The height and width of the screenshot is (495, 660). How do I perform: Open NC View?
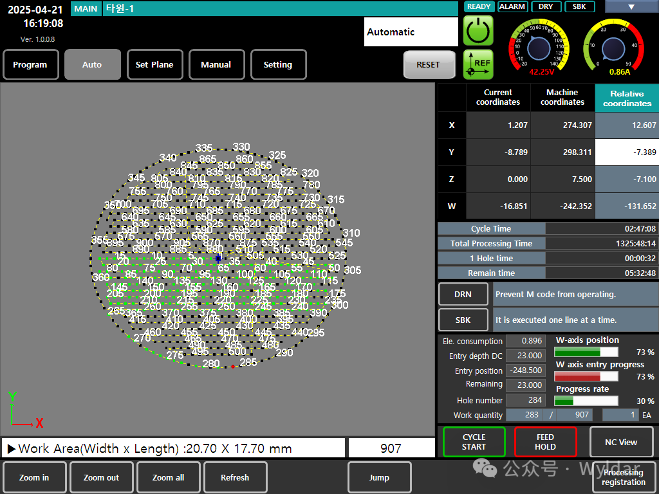point(621,442)
